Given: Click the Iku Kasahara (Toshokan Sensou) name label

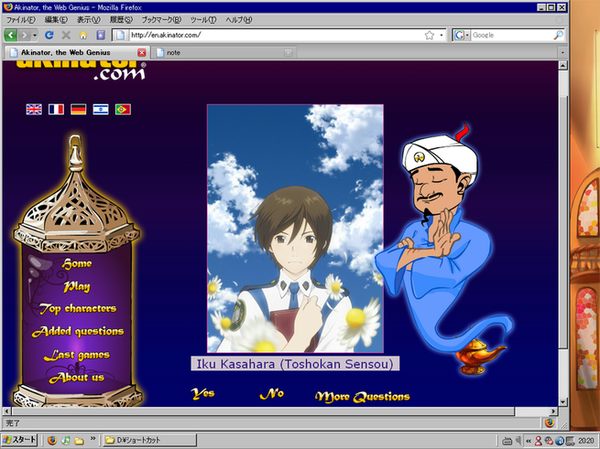Looking at the screenshot, I should pyautogui.click(x=295, y=364).
